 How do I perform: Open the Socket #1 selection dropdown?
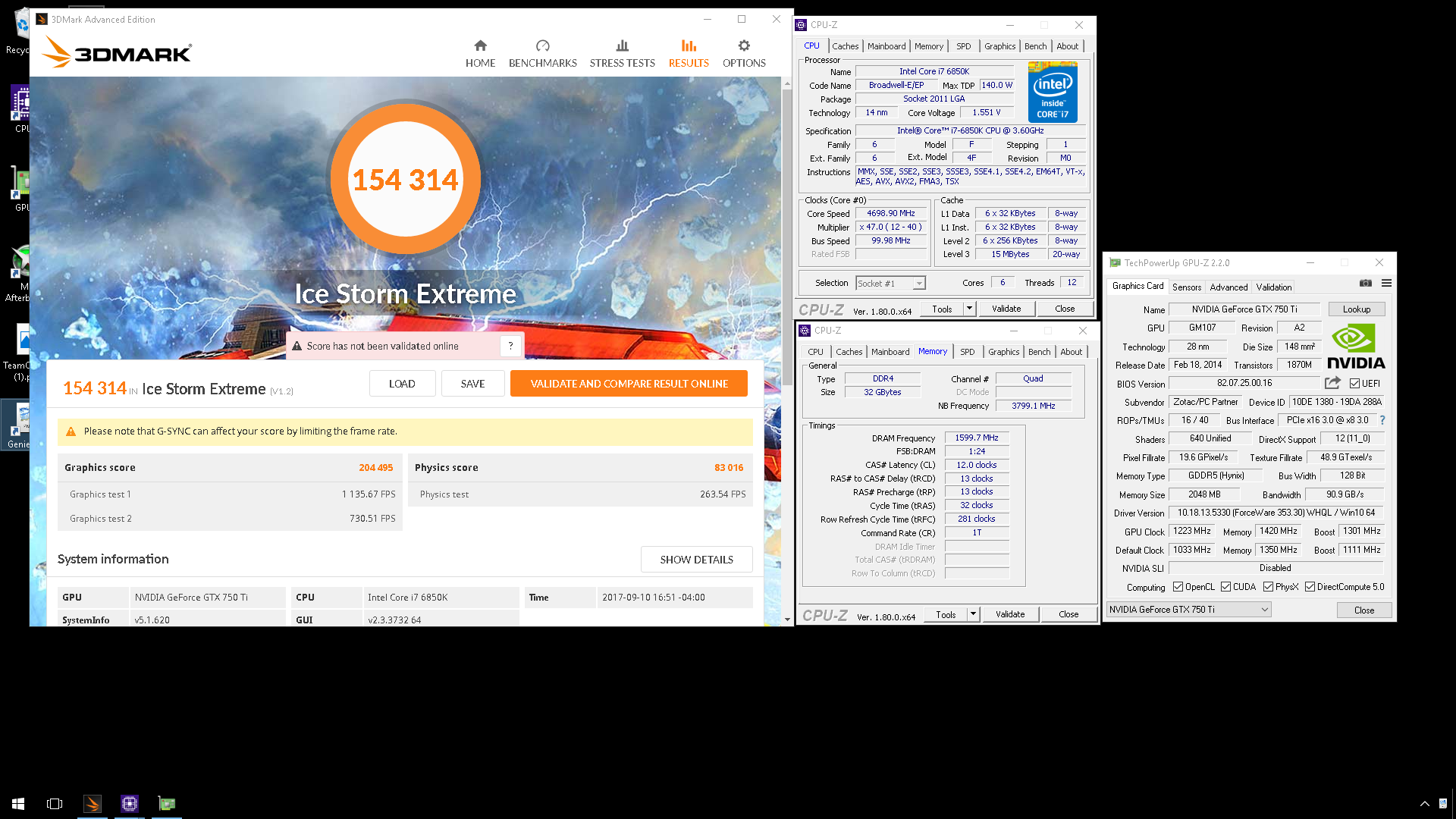click(x=890, y=283)
